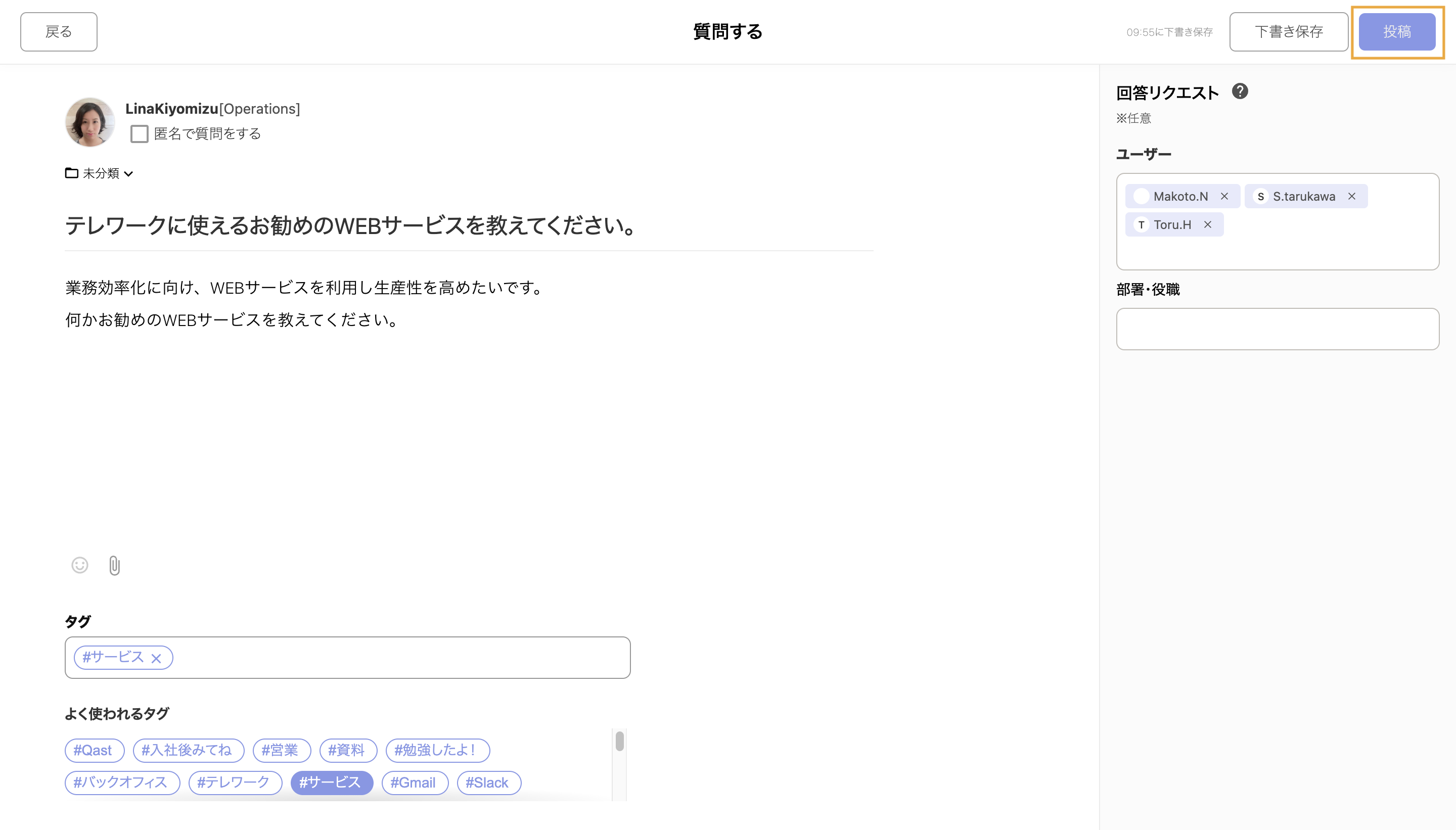Add the #テレワーク popular tag
This screenshot has height=830, width=1456.
(234, 782)
